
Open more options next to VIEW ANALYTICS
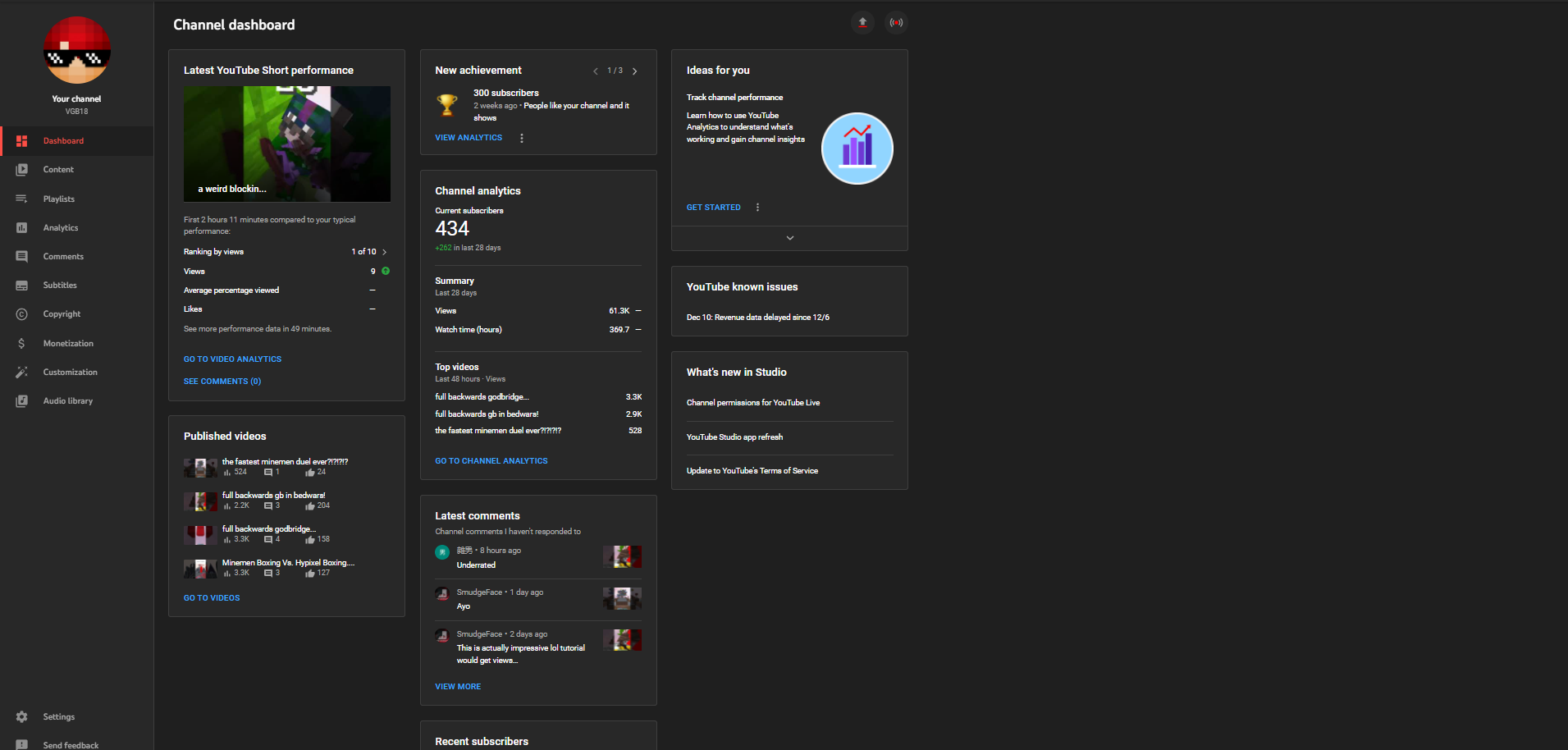coord(522,138)
